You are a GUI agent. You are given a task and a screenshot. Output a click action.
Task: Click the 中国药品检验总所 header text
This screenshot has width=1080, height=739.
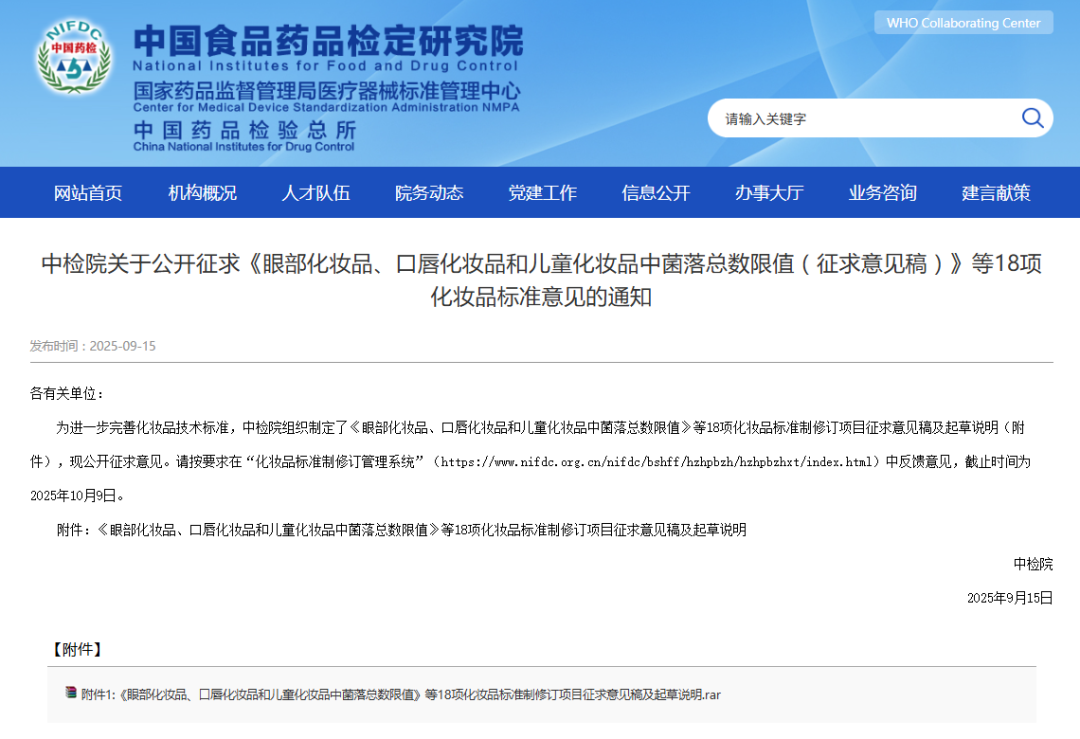click(x=245, y=129)
